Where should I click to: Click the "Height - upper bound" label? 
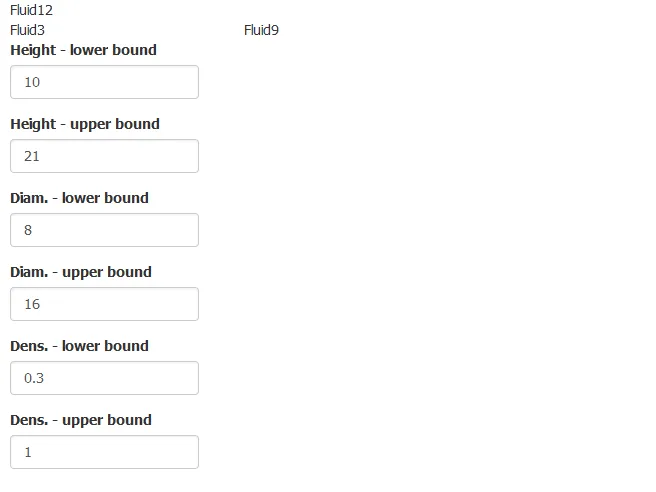coord(85,124)
